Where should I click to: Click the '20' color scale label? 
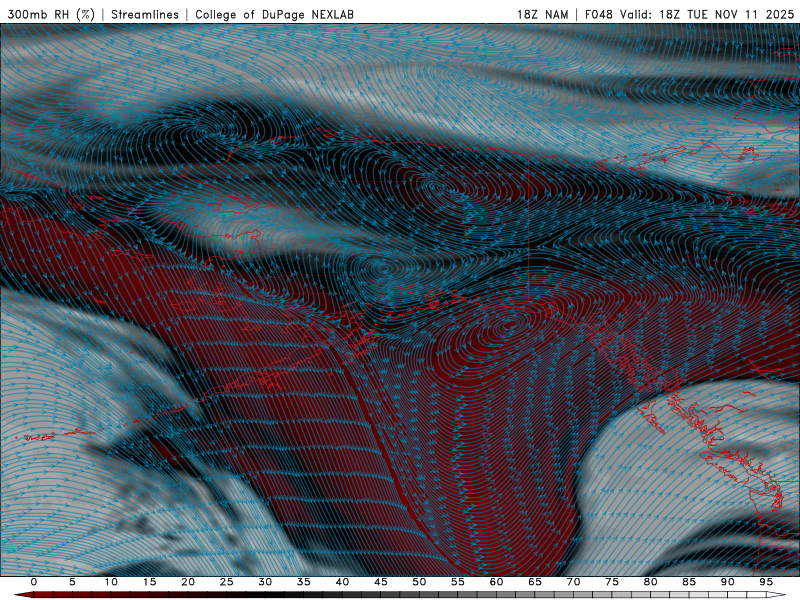click(188, 582)
